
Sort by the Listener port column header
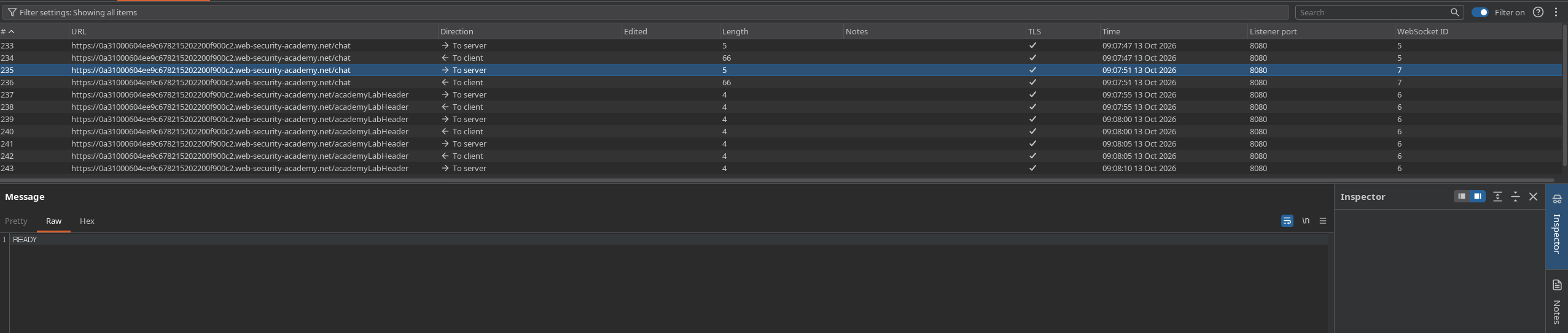coord(1320,31)
